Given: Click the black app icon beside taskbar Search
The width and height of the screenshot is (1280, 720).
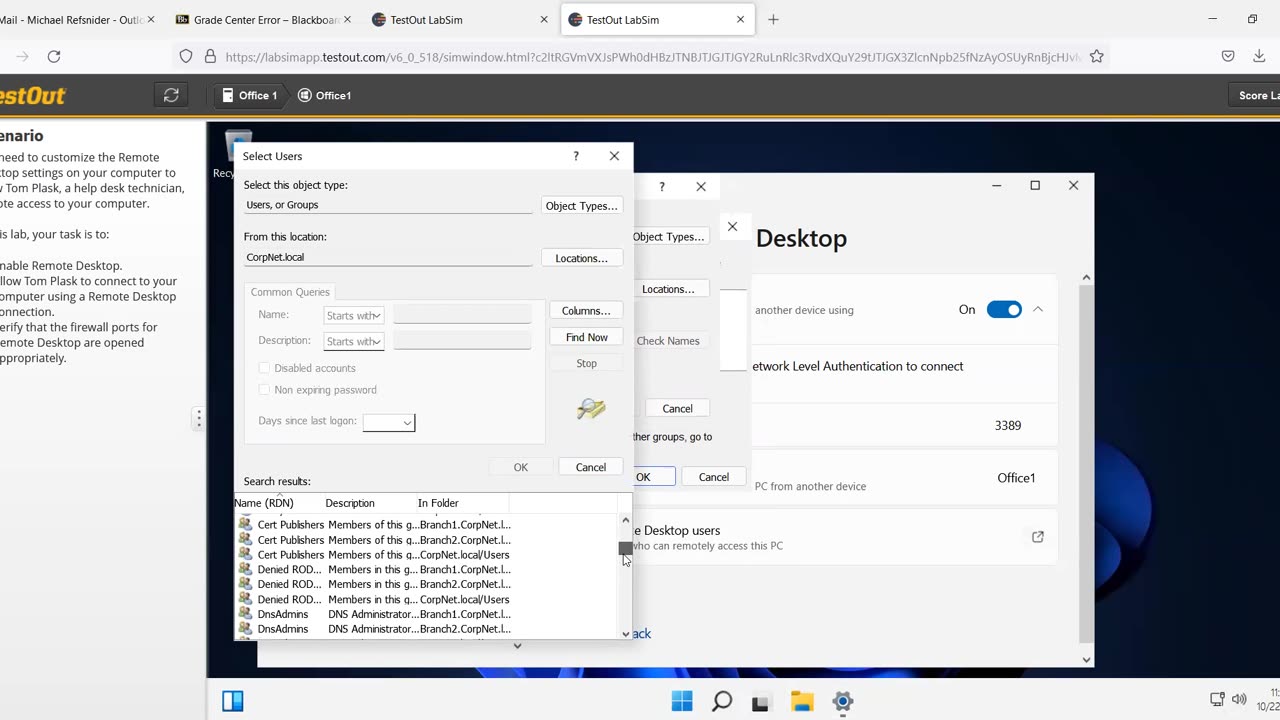Looking at the screenshot, I should point(761,701).
